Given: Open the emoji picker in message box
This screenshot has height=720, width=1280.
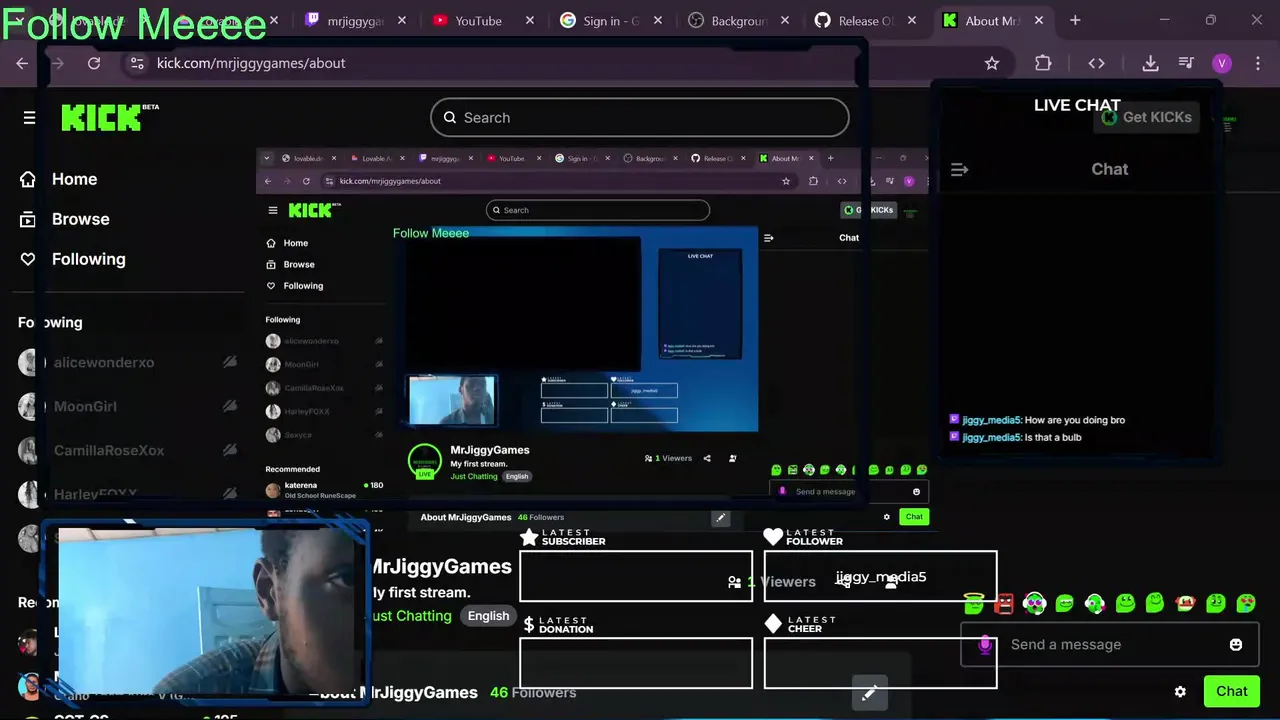Looking at the screenshot, I should (1236, 645).
